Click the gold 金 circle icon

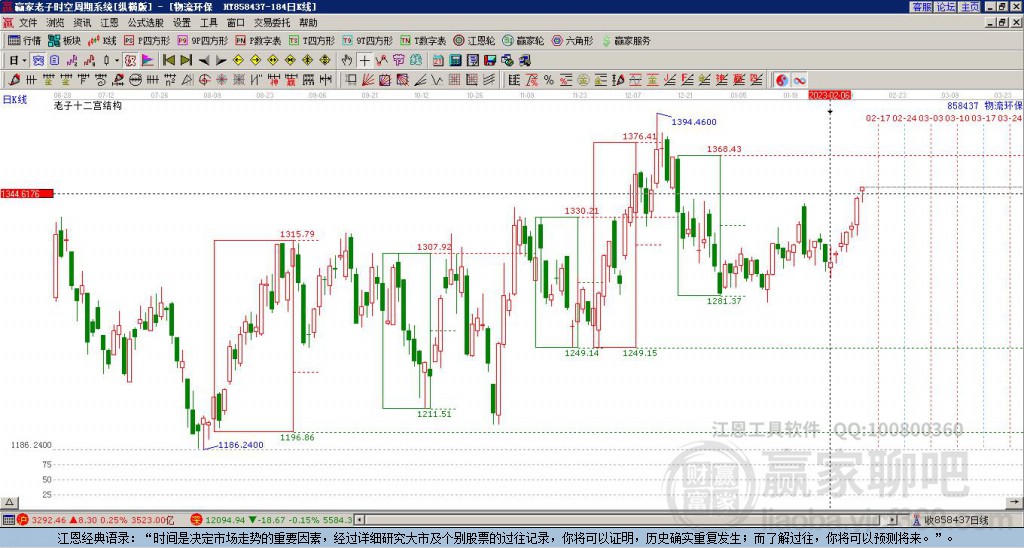click(x=583, y=80)
